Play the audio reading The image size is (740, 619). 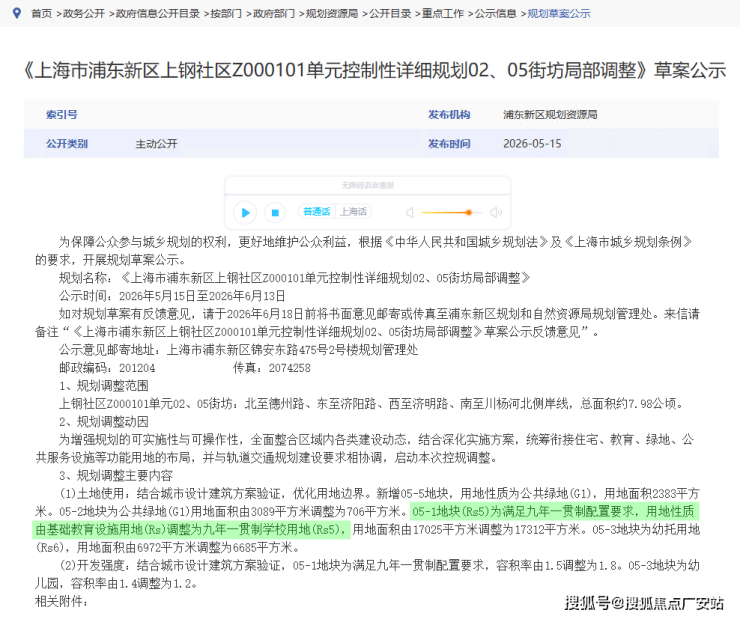[245, 212]
